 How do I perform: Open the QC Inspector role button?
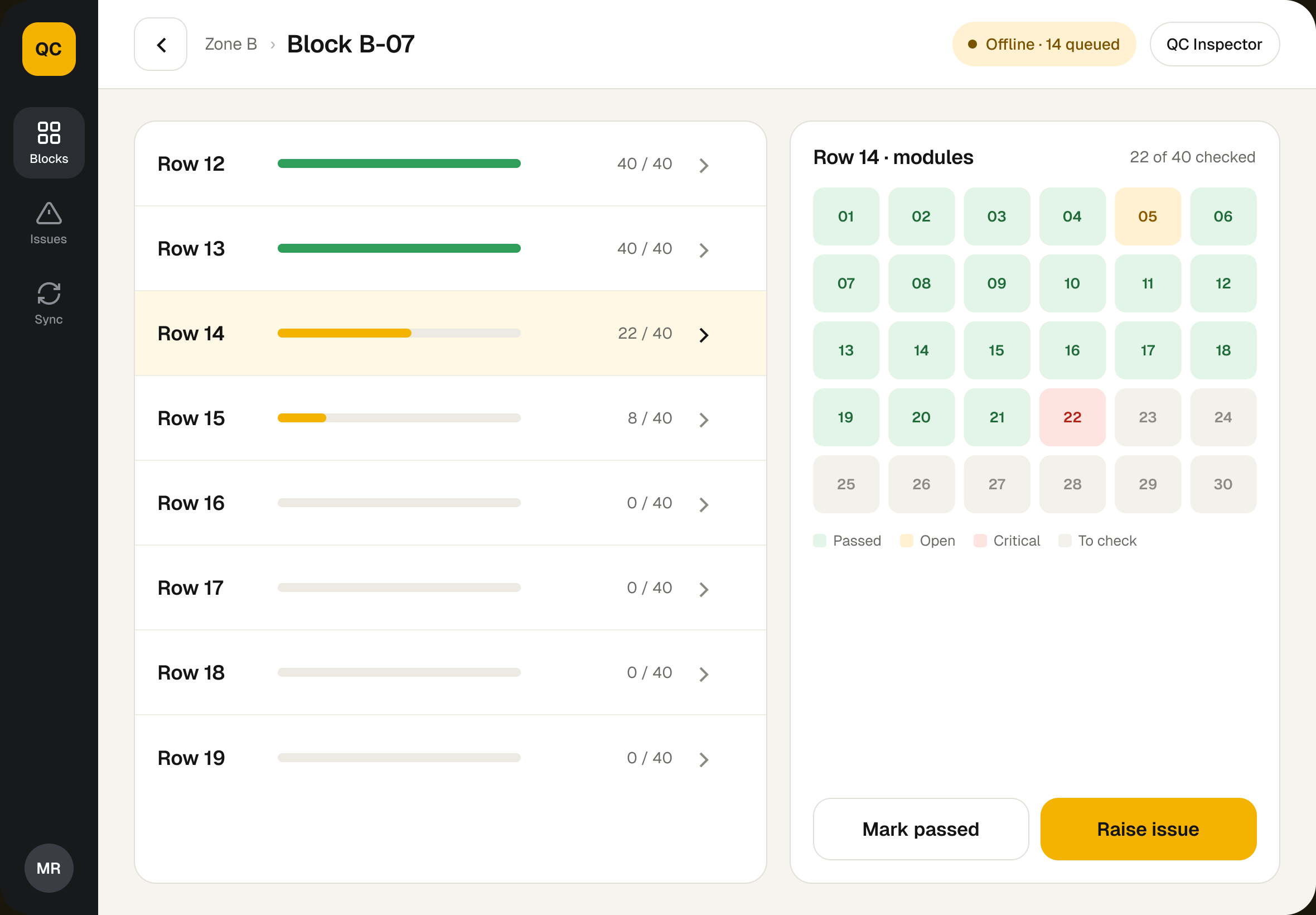pyautogui.click(x=1214, y=44)
